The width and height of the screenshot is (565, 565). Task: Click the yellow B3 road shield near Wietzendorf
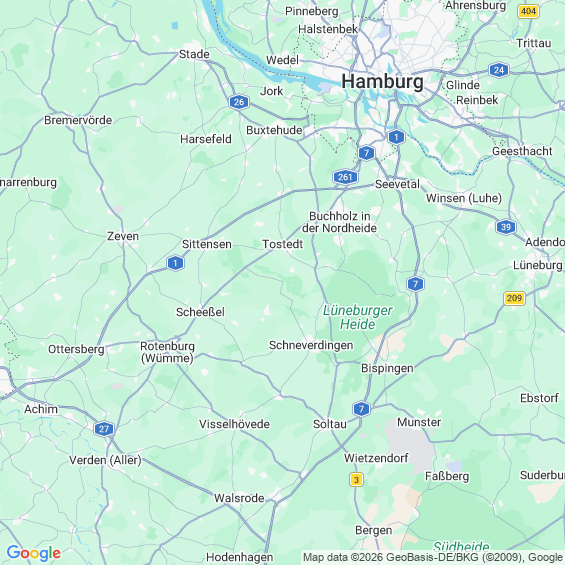pos(356,480)
